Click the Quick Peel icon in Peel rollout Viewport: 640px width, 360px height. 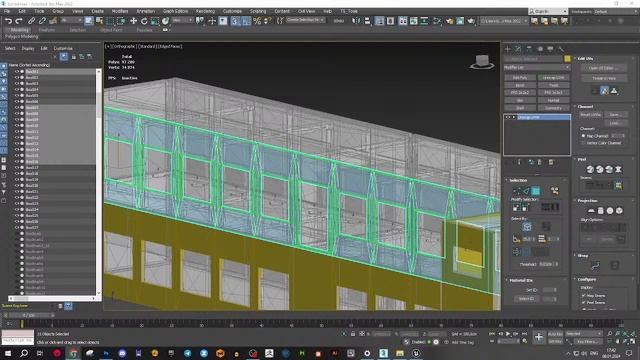click(x=590, y=169)
